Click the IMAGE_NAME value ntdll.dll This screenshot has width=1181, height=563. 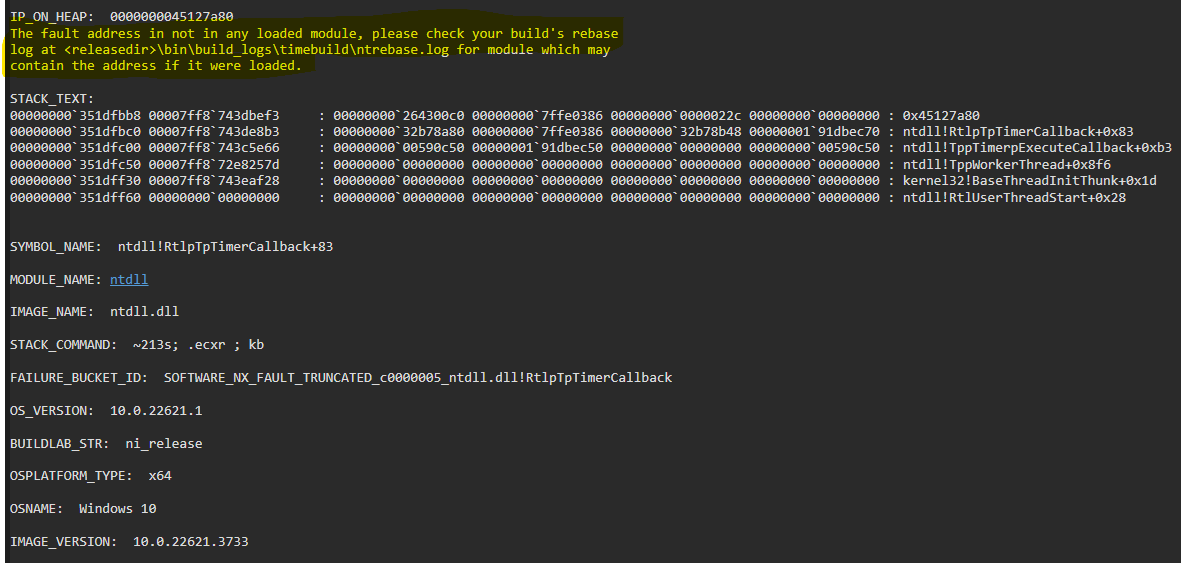144,312
